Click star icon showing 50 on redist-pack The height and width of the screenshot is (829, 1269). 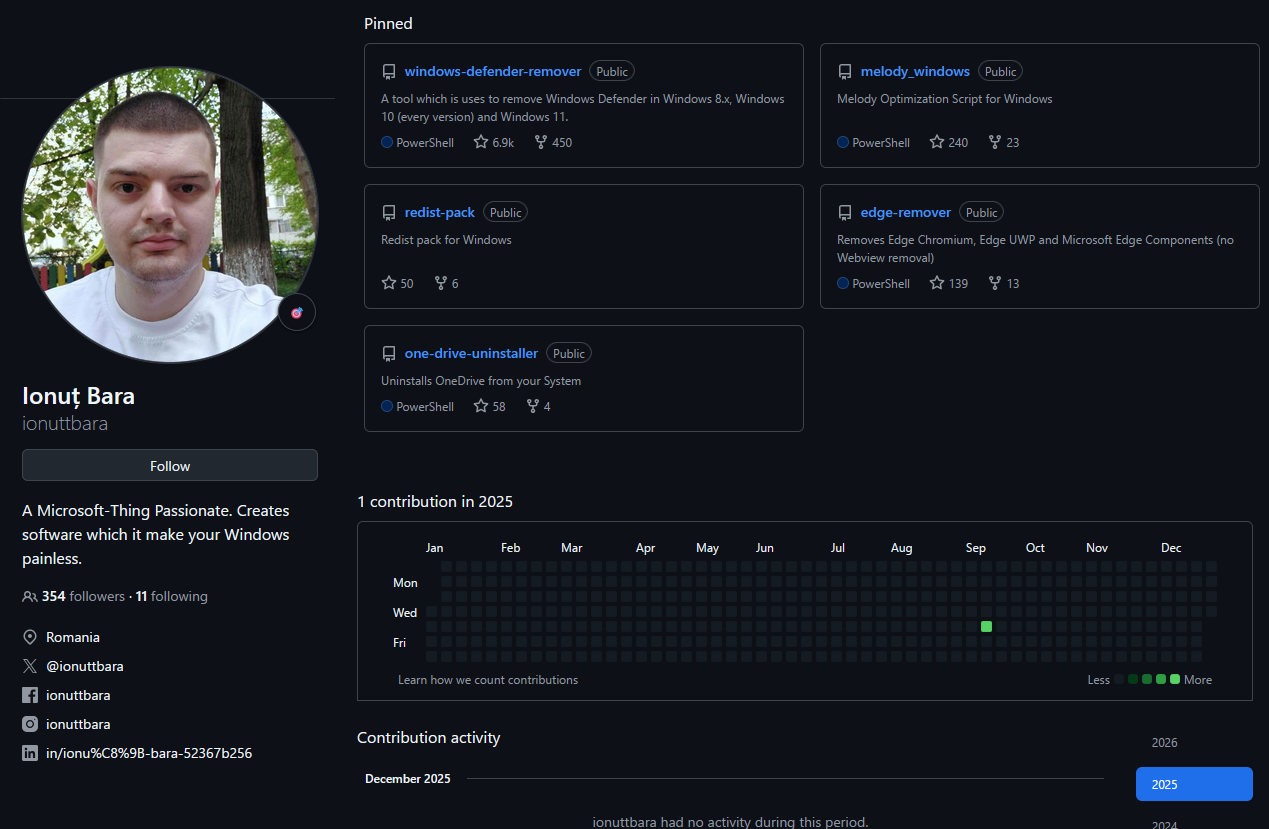(x=389, y=283)
